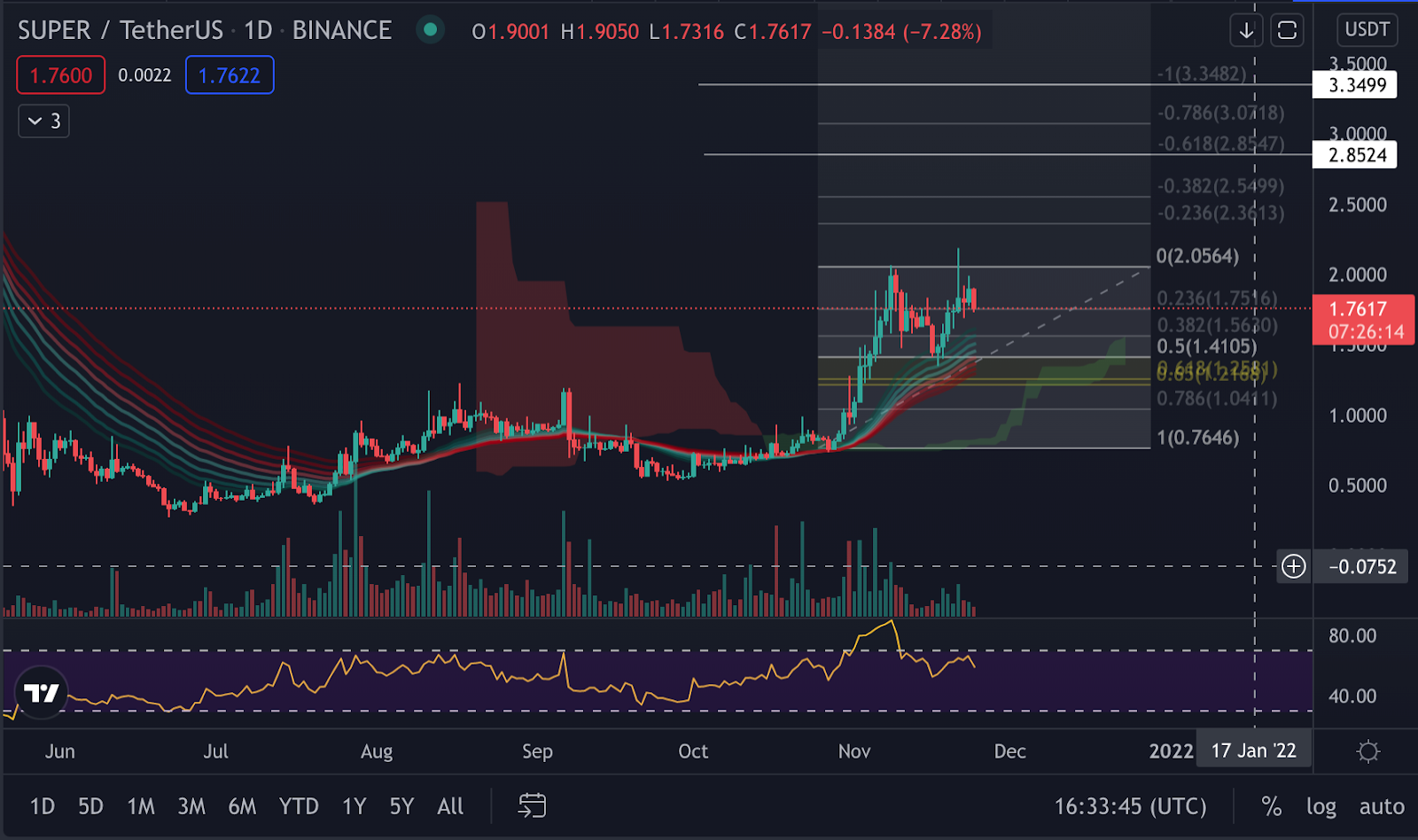
Task: Click the change value −0.1384 (−7.28%)
Action: pyautogui.click(x=901, y=32)
